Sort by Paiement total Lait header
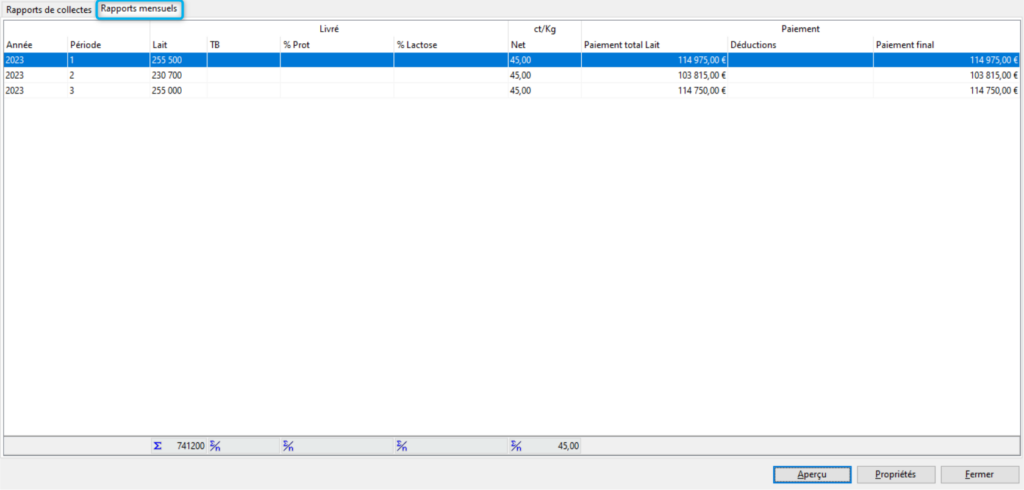Viewport: 1024px width, 490px height. click(654, 44)
